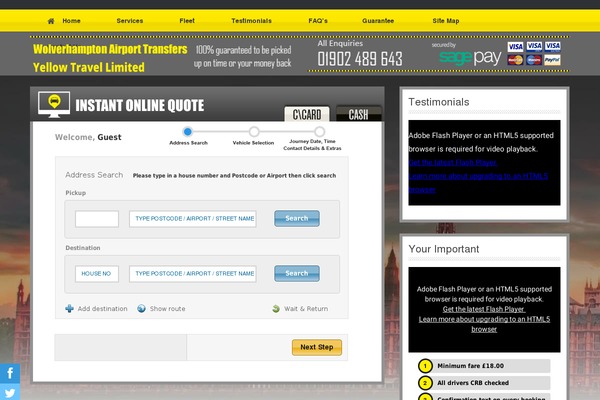Click the Pickup postcode / airport field

coord(193,218)
